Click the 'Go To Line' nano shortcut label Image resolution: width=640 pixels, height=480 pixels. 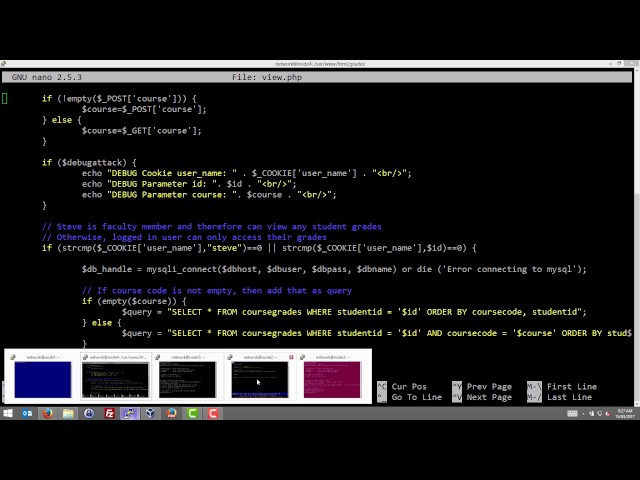tap(417, 397)
